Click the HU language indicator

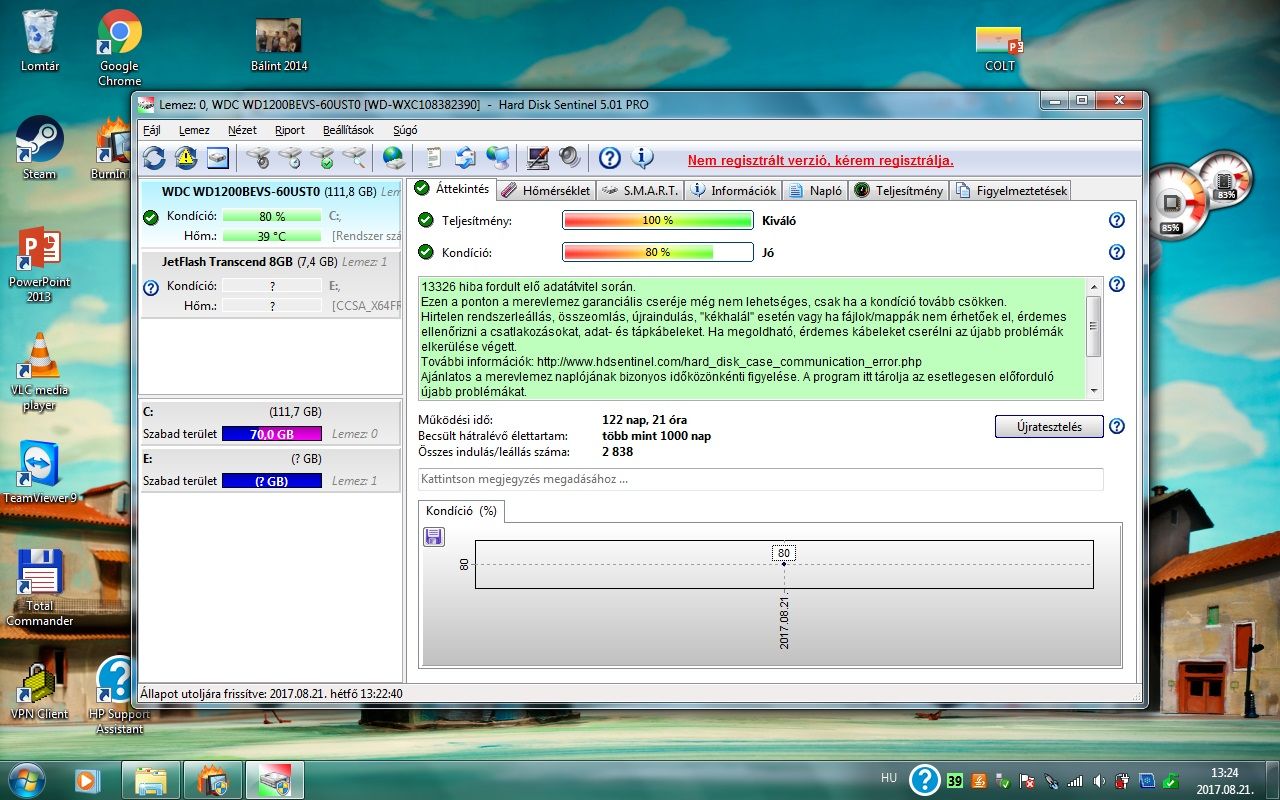click(x=889, y=777)
